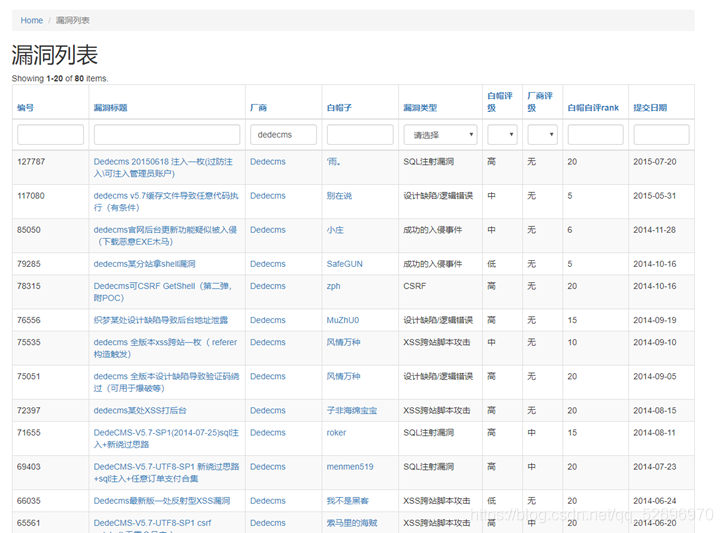
Task: Open Dedecms vendor link in row 72397
Action: click(x=268, y=410)
